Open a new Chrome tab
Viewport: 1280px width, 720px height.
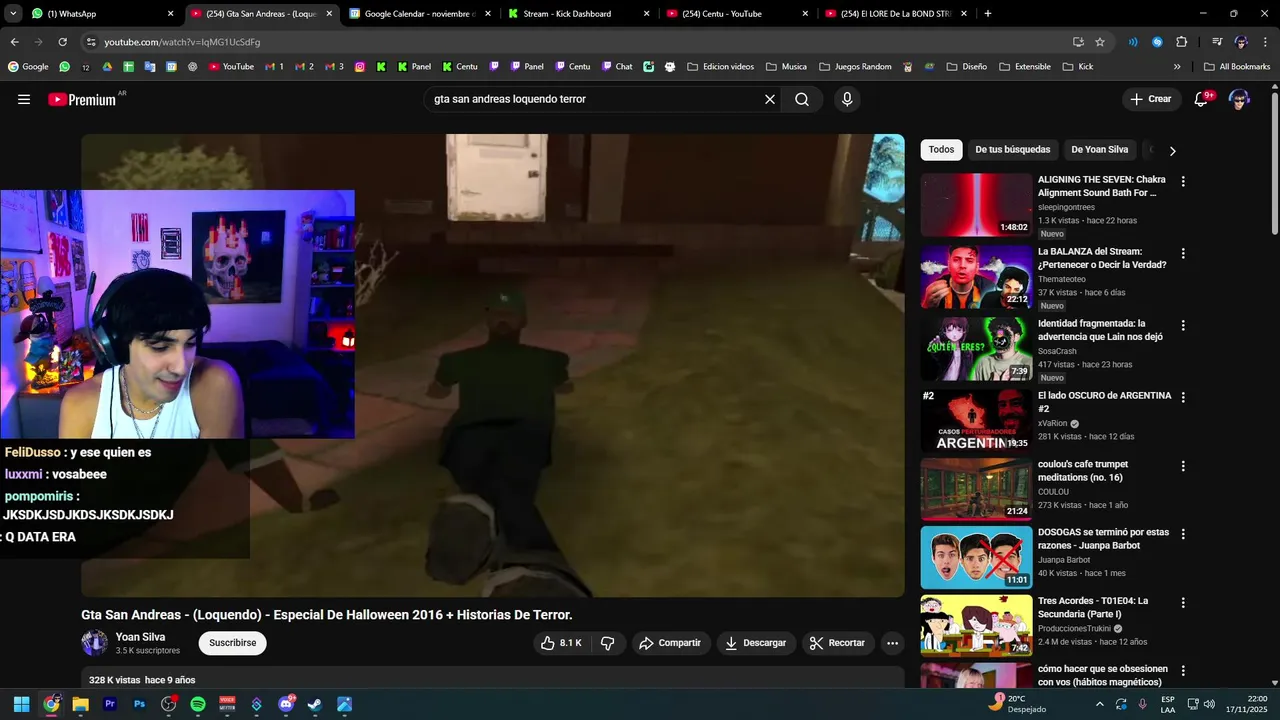click(x=988, y=14)
